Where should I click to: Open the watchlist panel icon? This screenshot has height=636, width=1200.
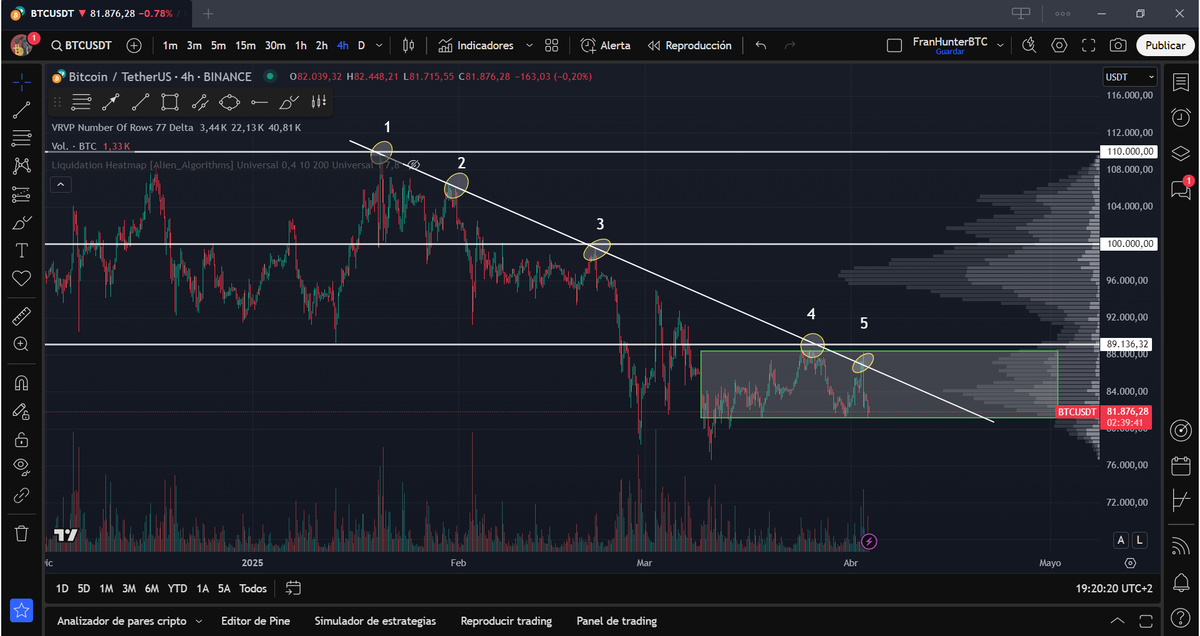(1180, 83)
